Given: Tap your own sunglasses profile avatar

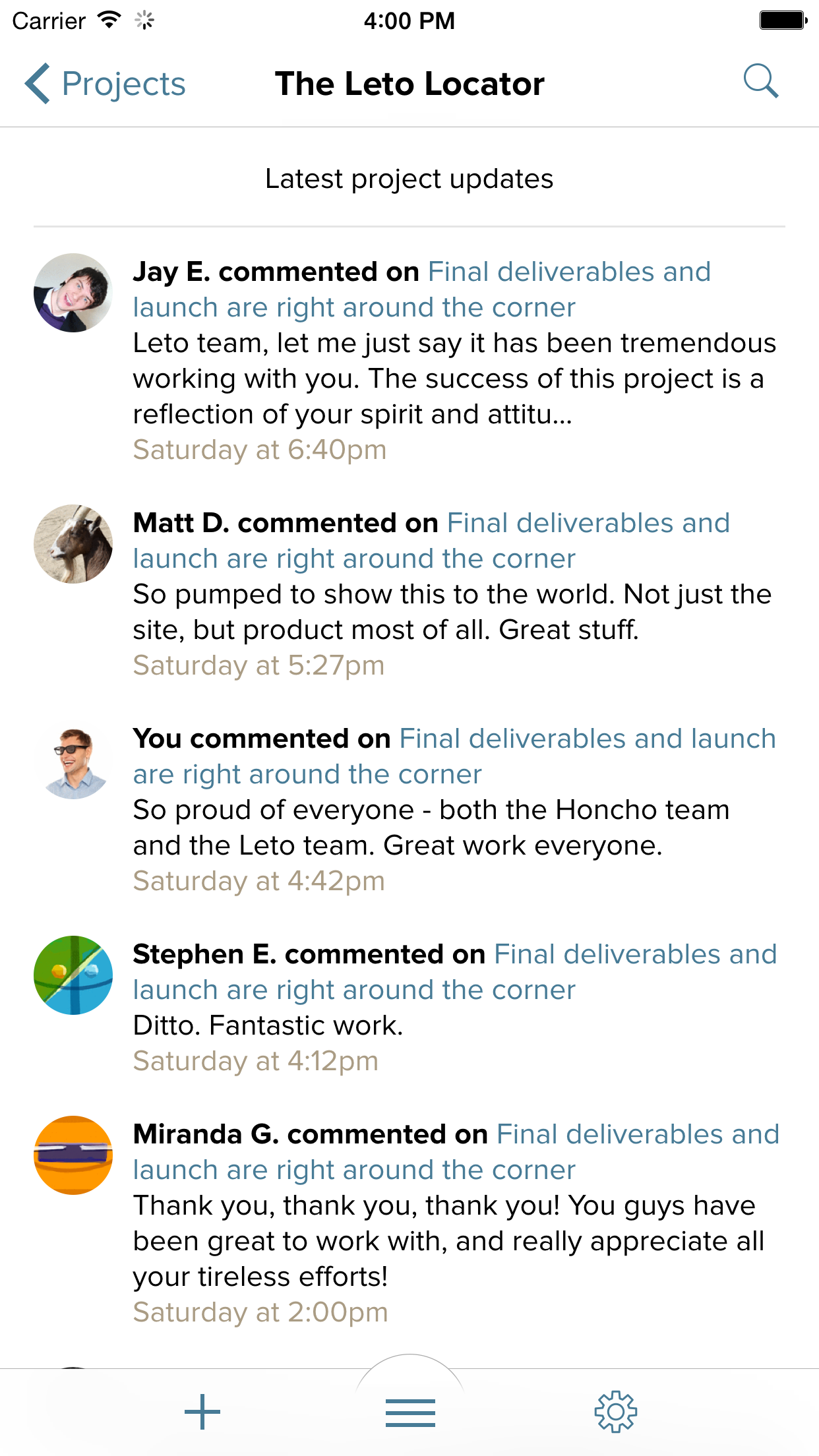Looking at the screenshot, I should [73, 760].
